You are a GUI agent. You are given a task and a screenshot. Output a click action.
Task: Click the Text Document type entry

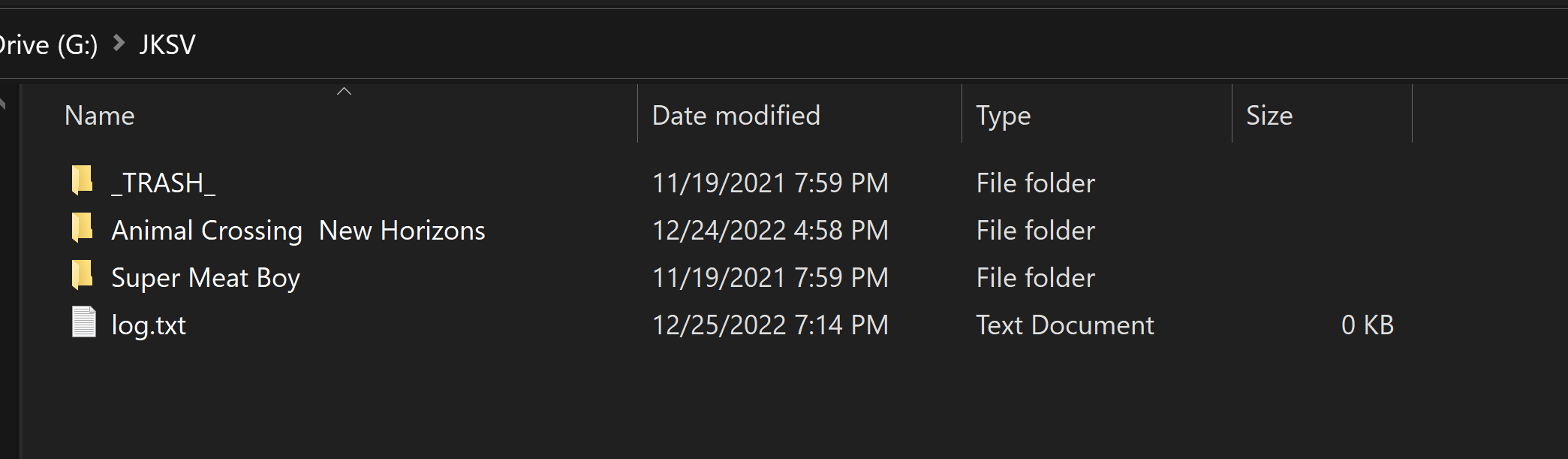[x=1064, y=325]
